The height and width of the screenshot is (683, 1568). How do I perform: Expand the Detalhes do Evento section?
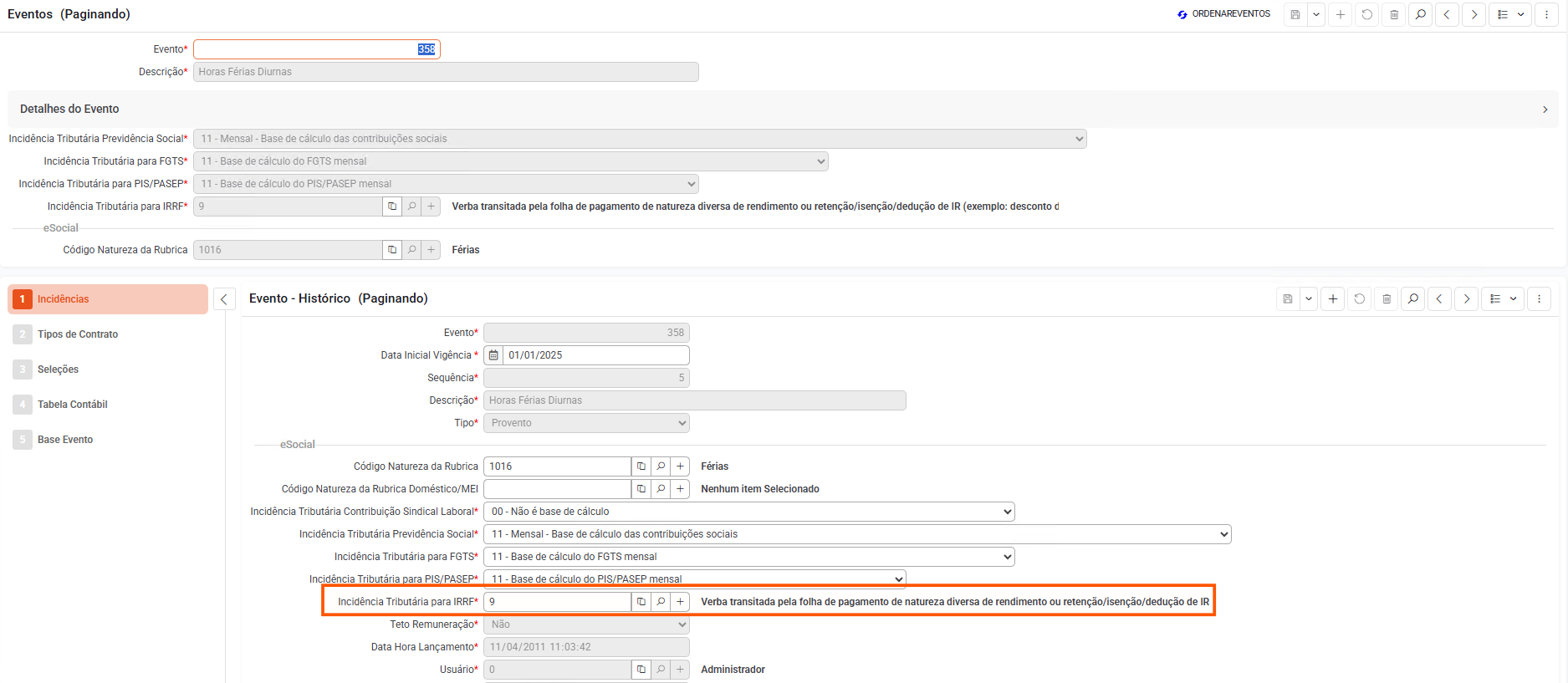pos(1545,110)
